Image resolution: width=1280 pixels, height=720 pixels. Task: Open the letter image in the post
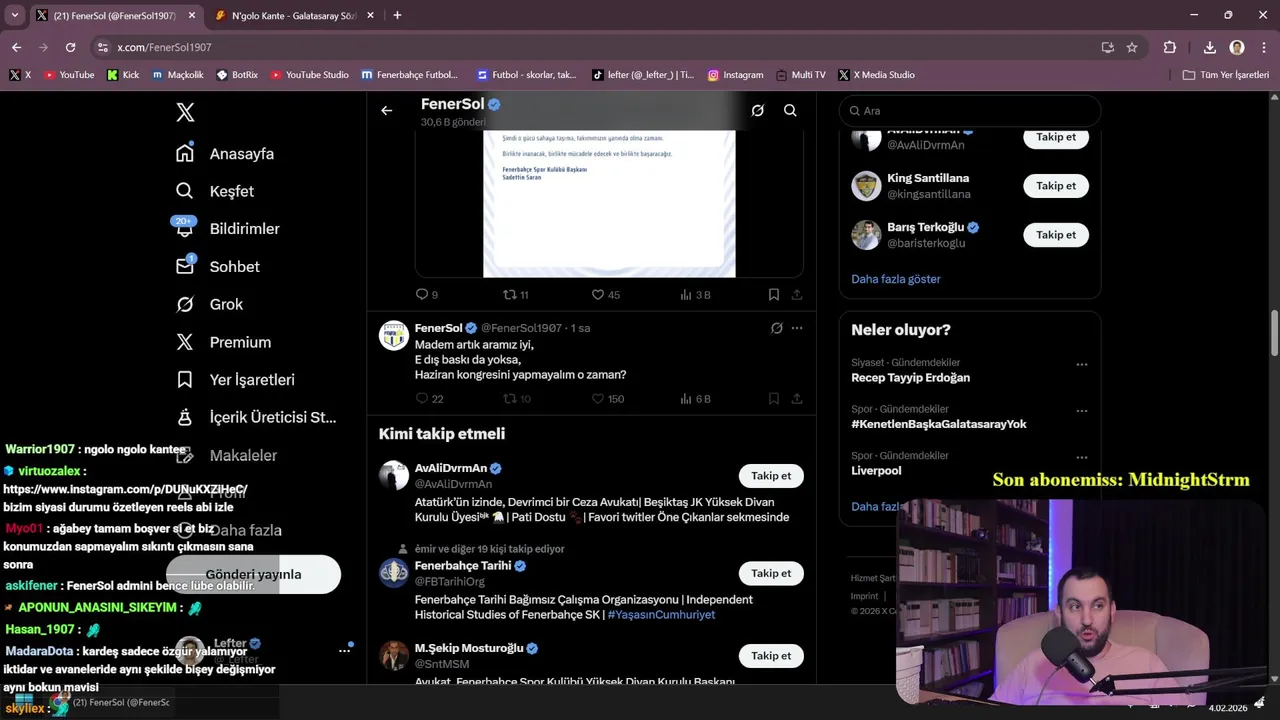coord(609,203)
